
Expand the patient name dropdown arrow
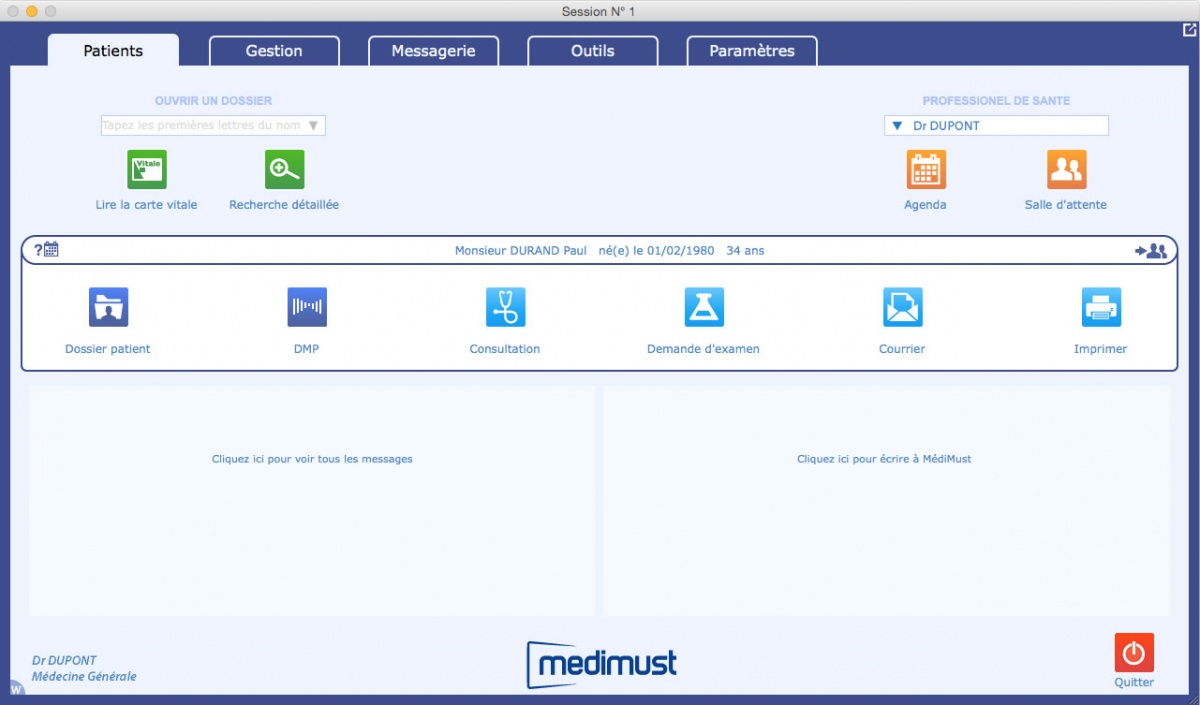click(x=313, y=126)
